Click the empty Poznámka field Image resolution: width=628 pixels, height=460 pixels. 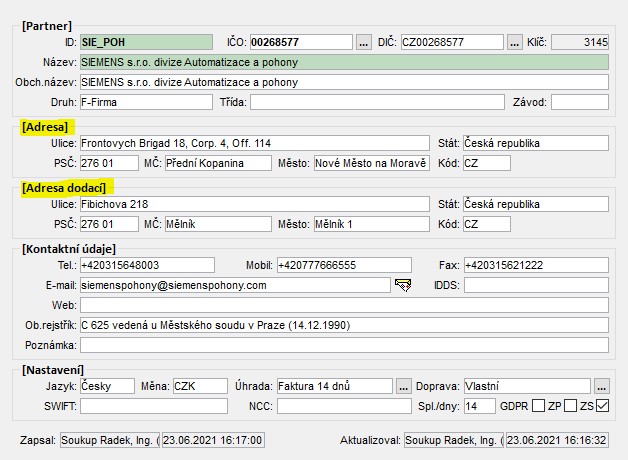344,345
